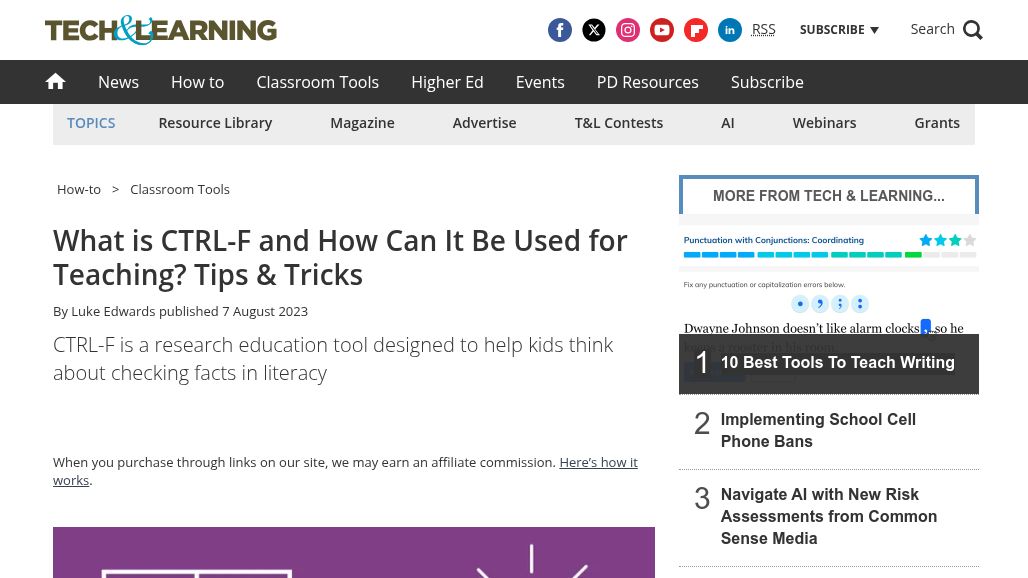Visit the Instagram profile icon
Viewport: 1028px width, 578px height.
(627, 30)
